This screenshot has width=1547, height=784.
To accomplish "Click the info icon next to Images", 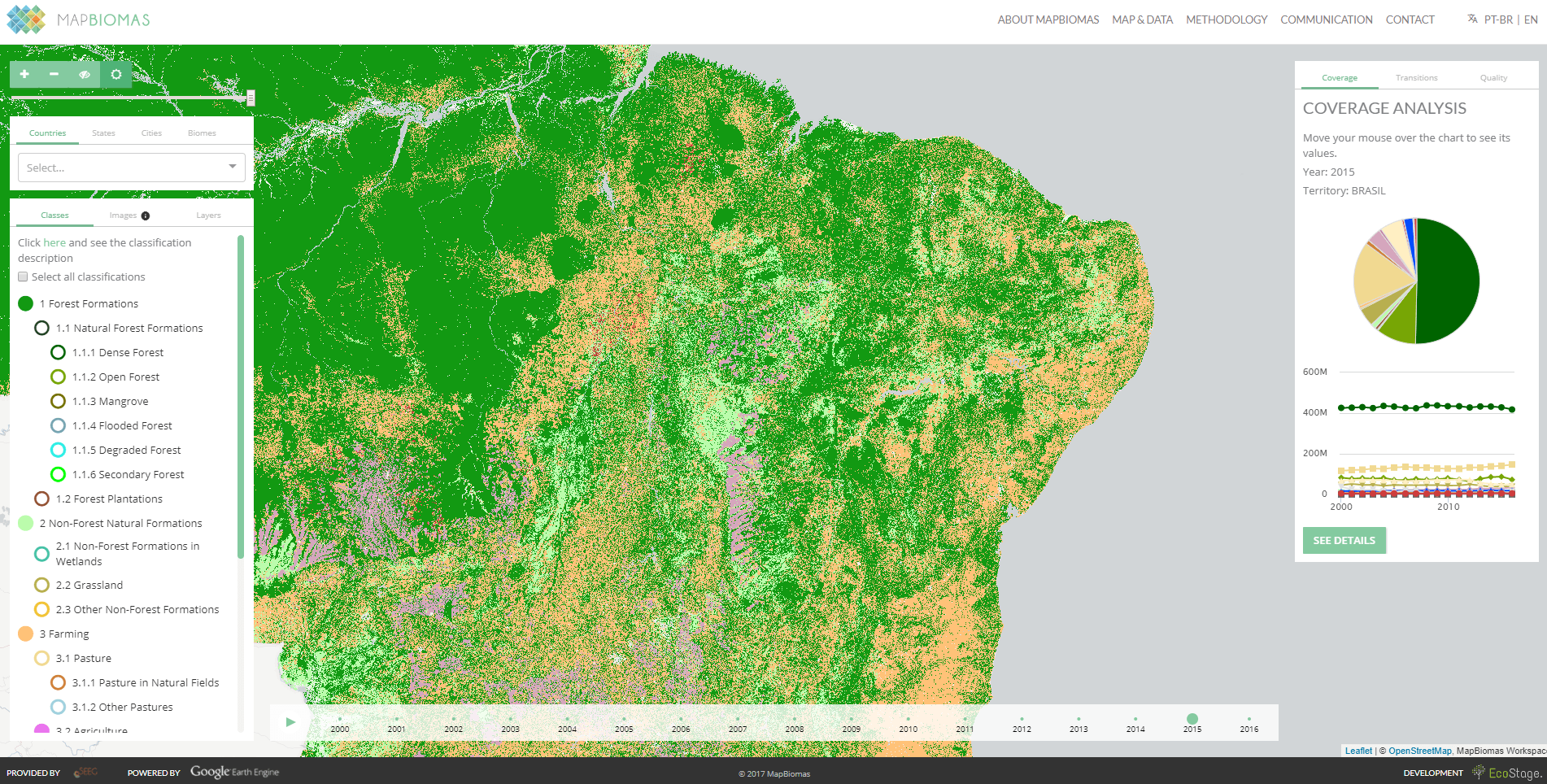I will pos(145,216).
